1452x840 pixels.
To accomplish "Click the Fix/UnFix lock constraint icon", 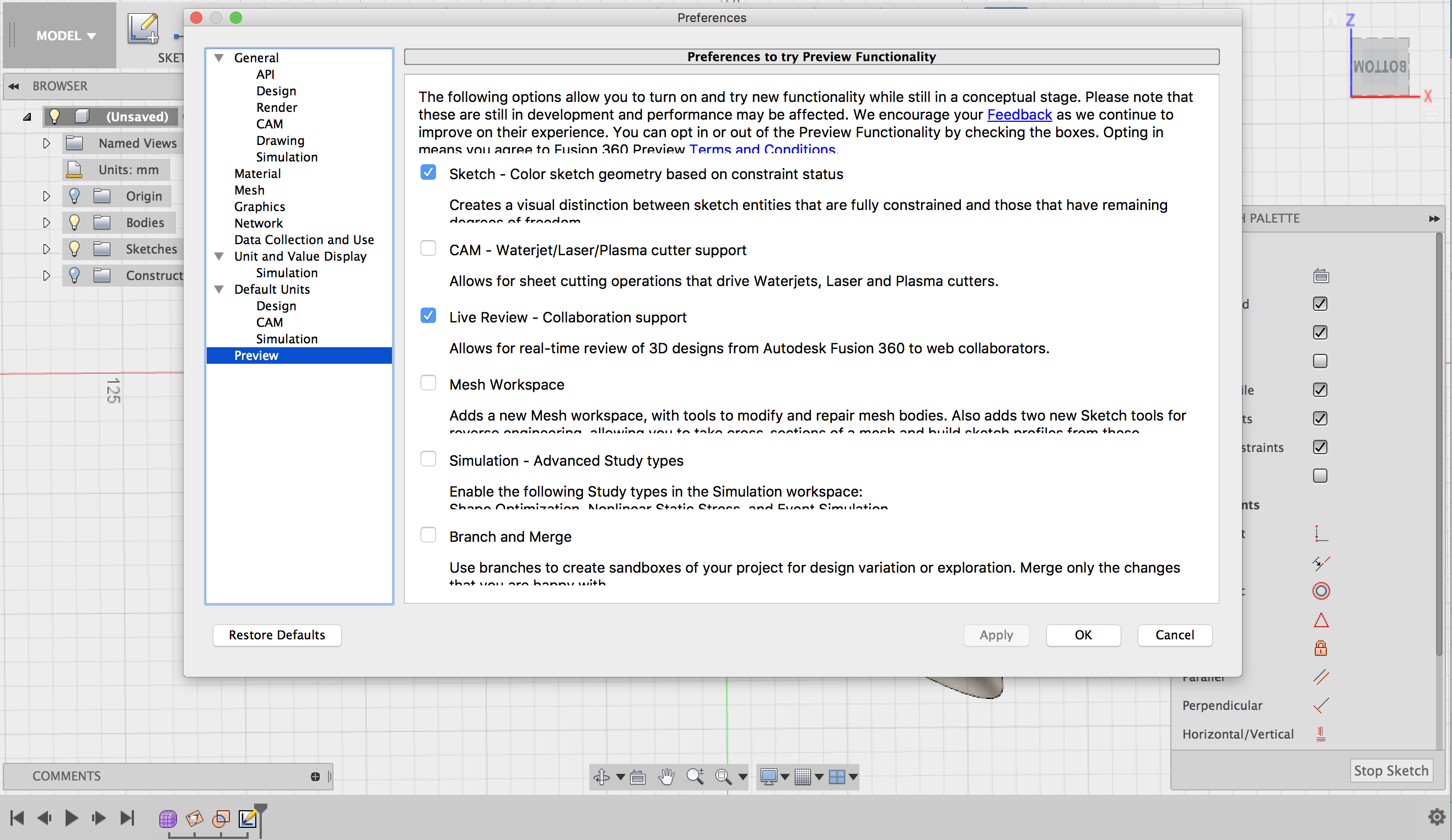I will (1321, 648).
